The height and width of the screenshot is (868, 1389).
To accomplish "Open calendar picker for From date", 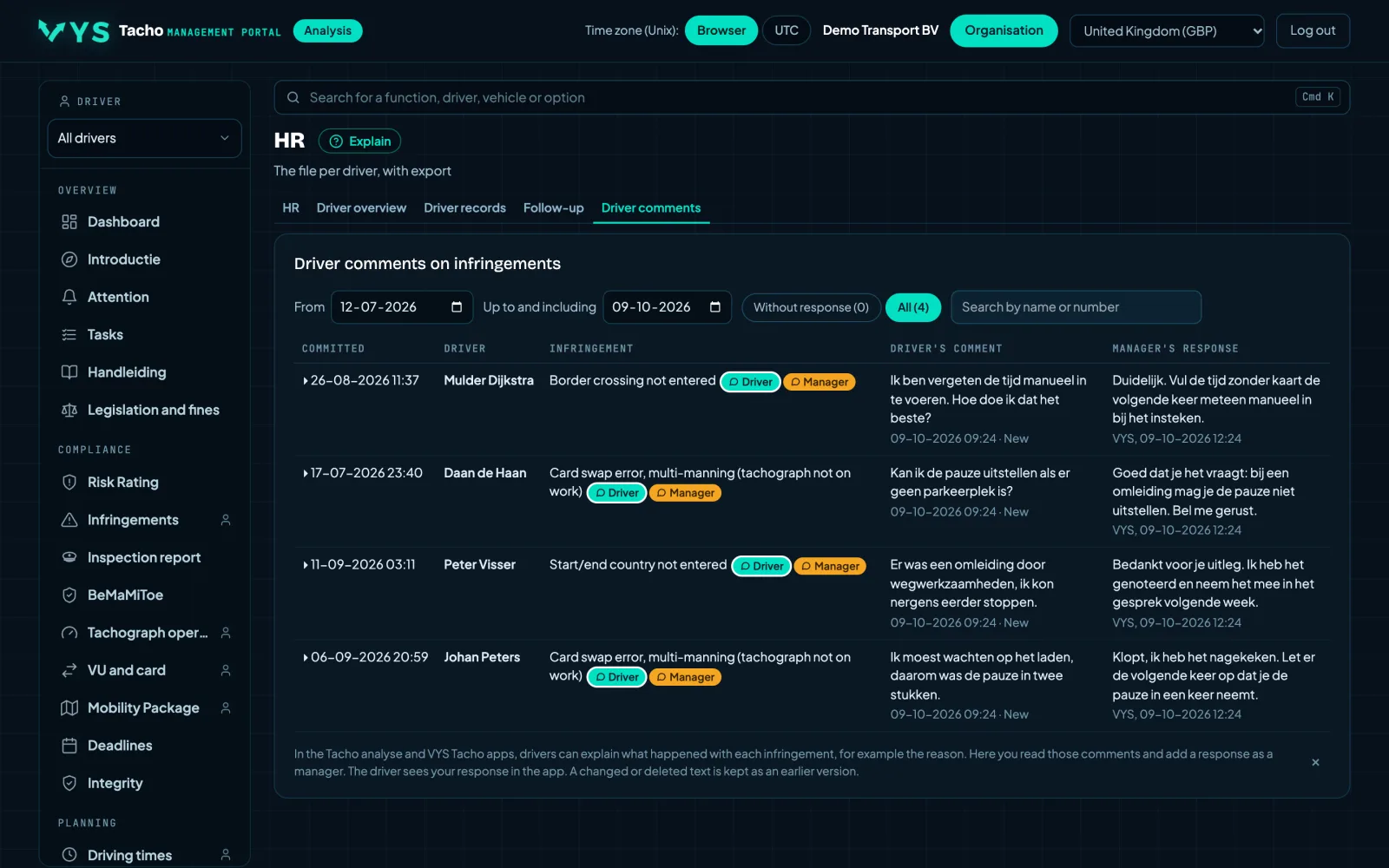I will 457,307.
